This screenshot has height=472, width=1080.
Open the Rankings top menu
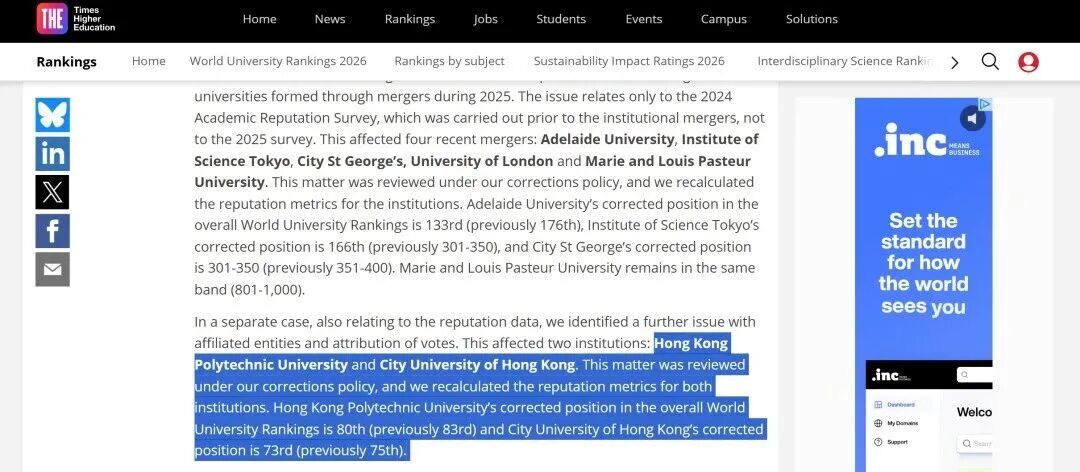[x=410, y=19]
